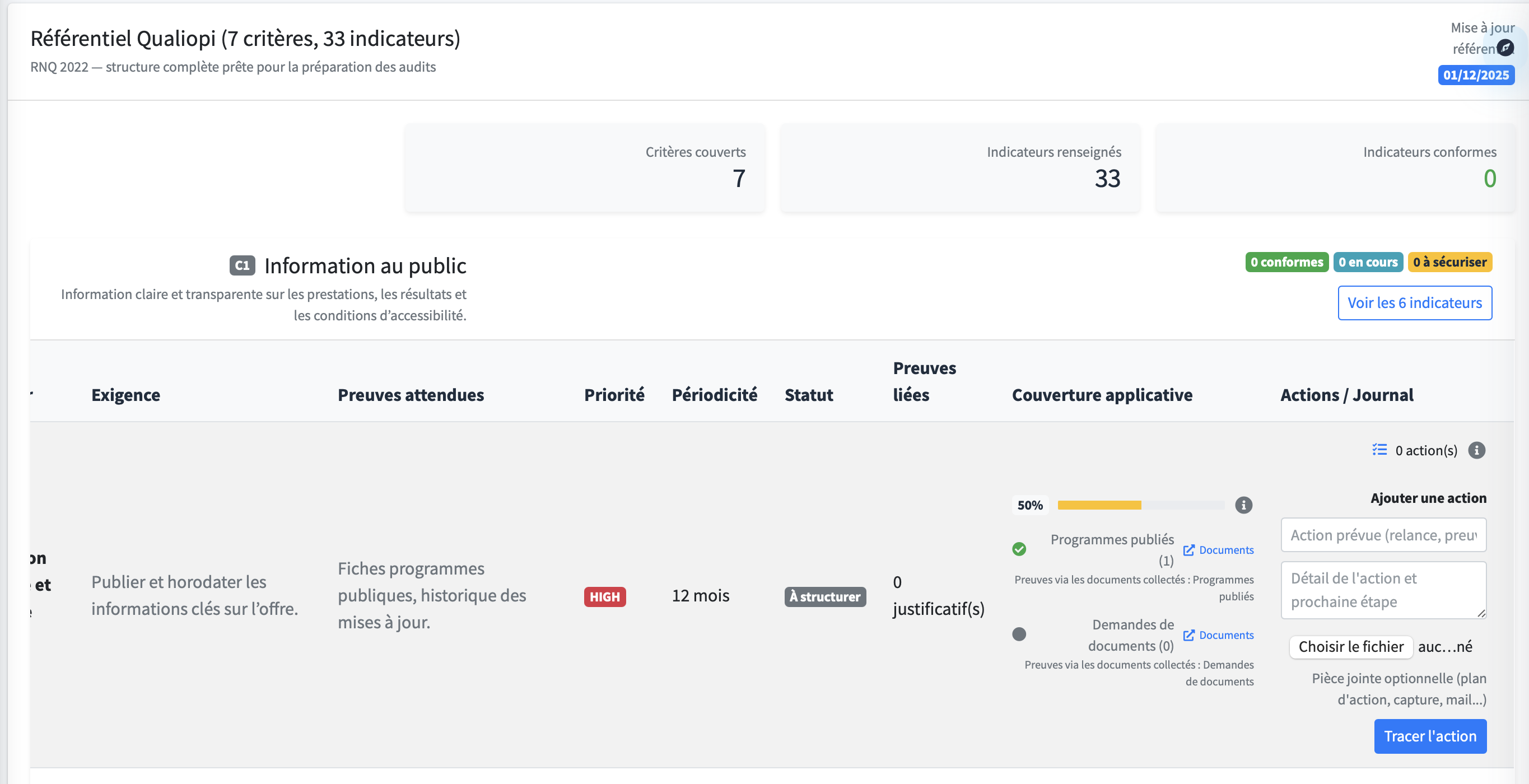Screen dimensions: 1529x784
Task: Select the checklist icon beside 0 action(s)
Action: (1380, 450)
